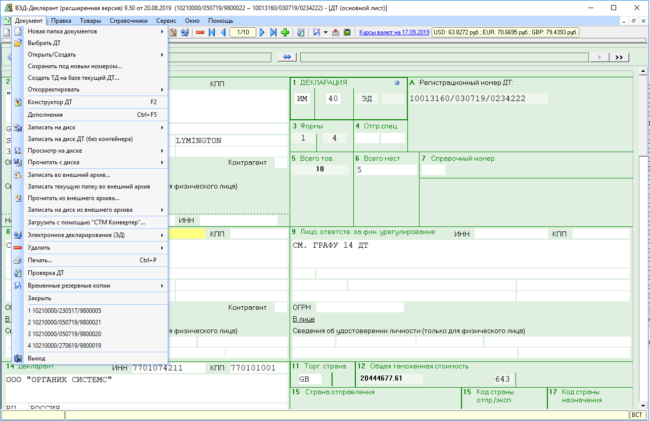The height and width of the screenshot is (421, 650).
Task: Choose Удалить with the red icon
Action: pos(38,246)
